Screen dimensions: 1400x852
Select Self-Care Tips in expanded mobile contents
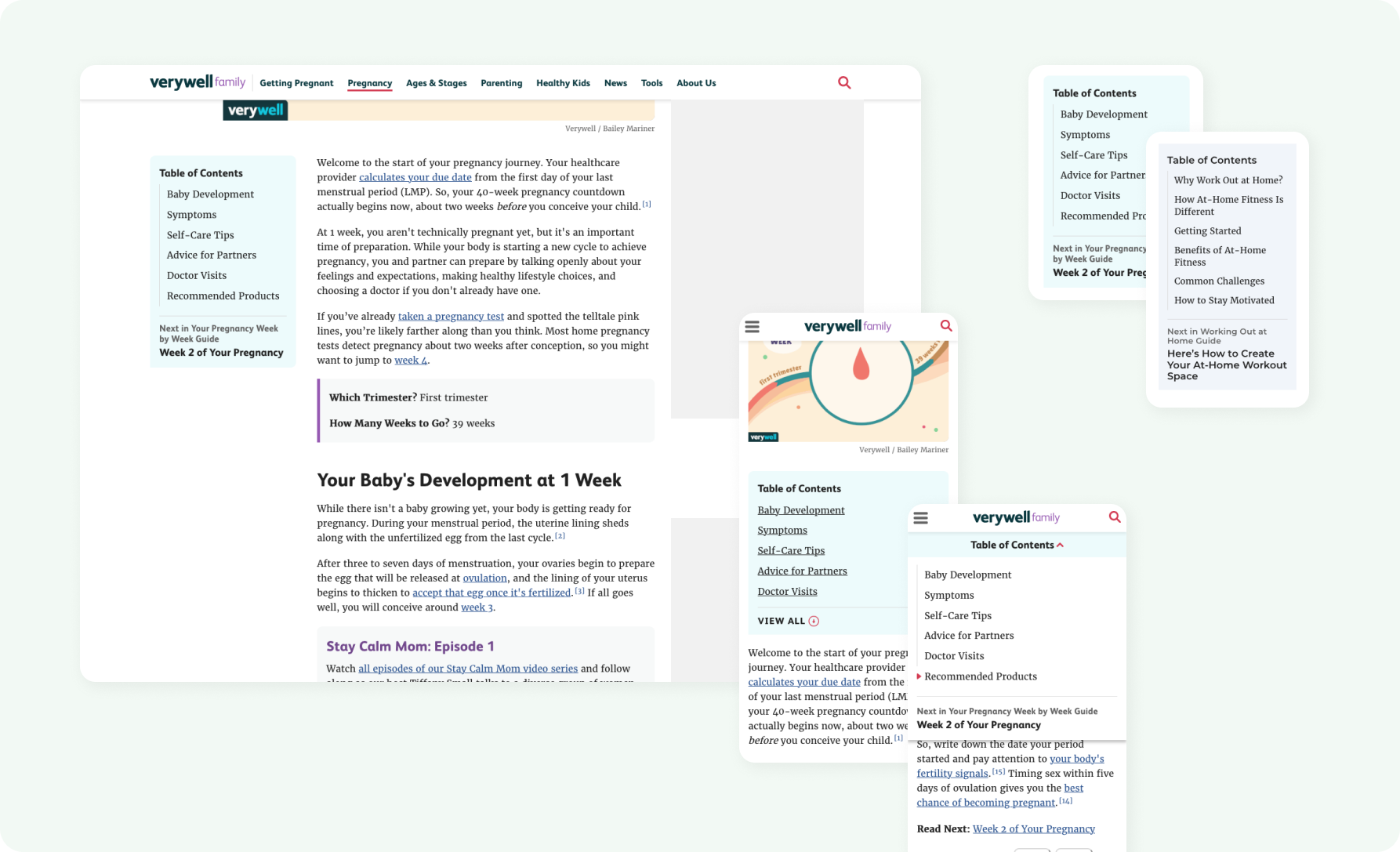point(958,616)
